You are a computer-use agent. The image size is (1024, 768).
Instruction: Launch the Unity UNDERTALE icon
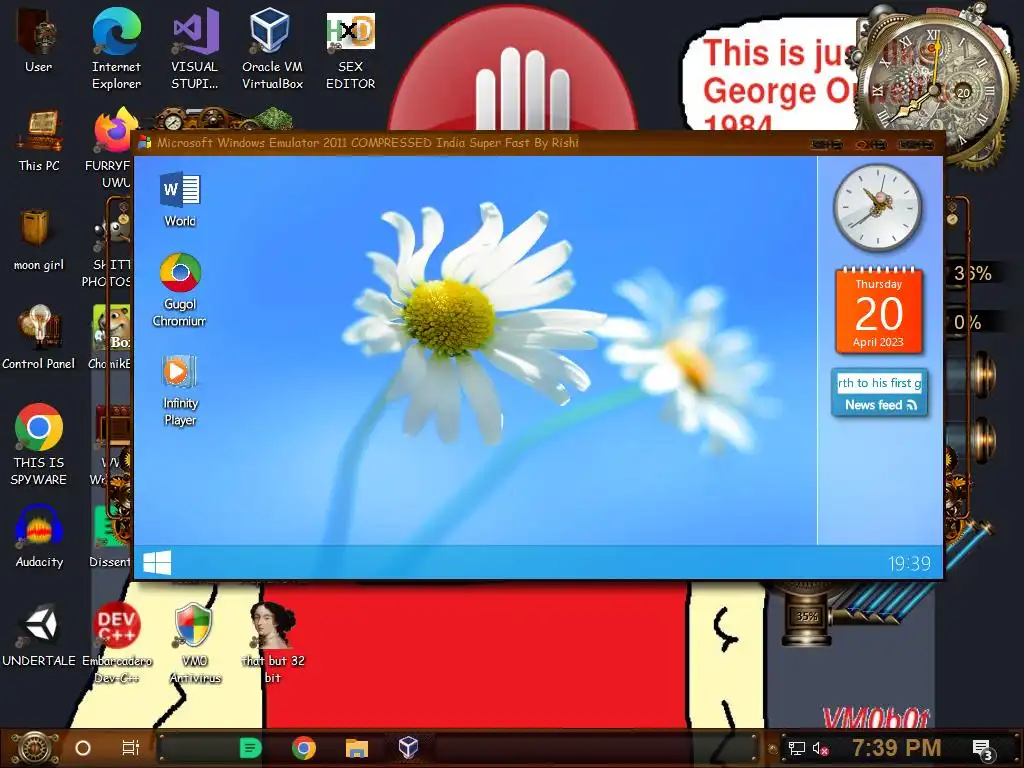coord(39,636)
